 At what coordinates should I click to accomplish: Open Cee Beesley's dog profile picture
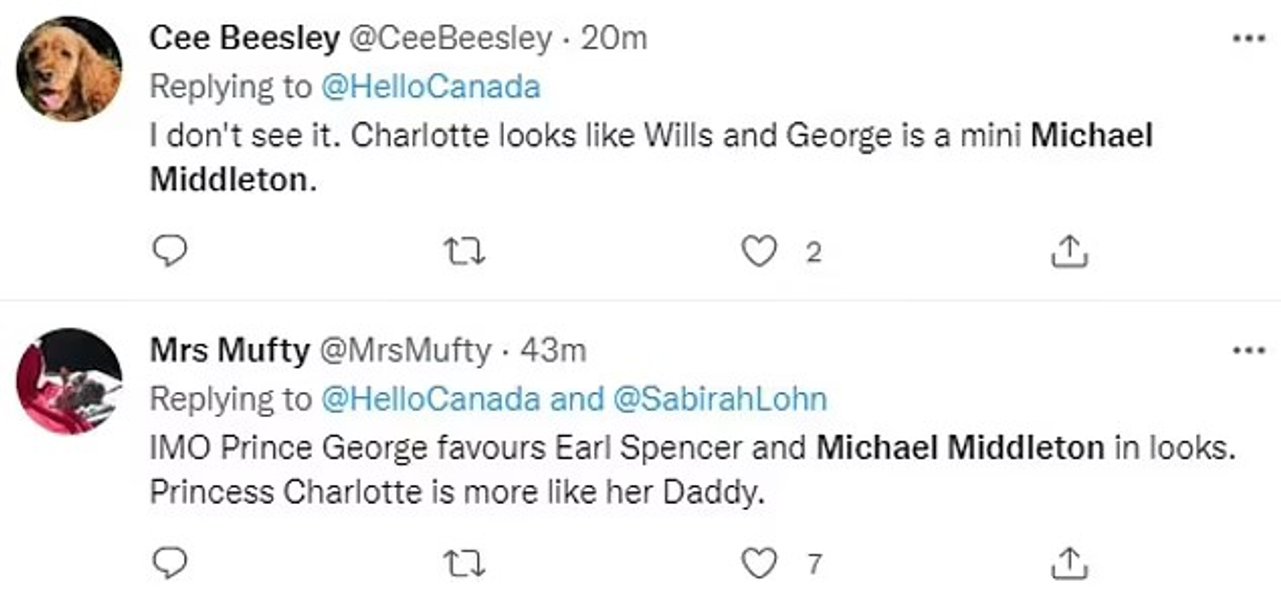[x=70, y=70]
